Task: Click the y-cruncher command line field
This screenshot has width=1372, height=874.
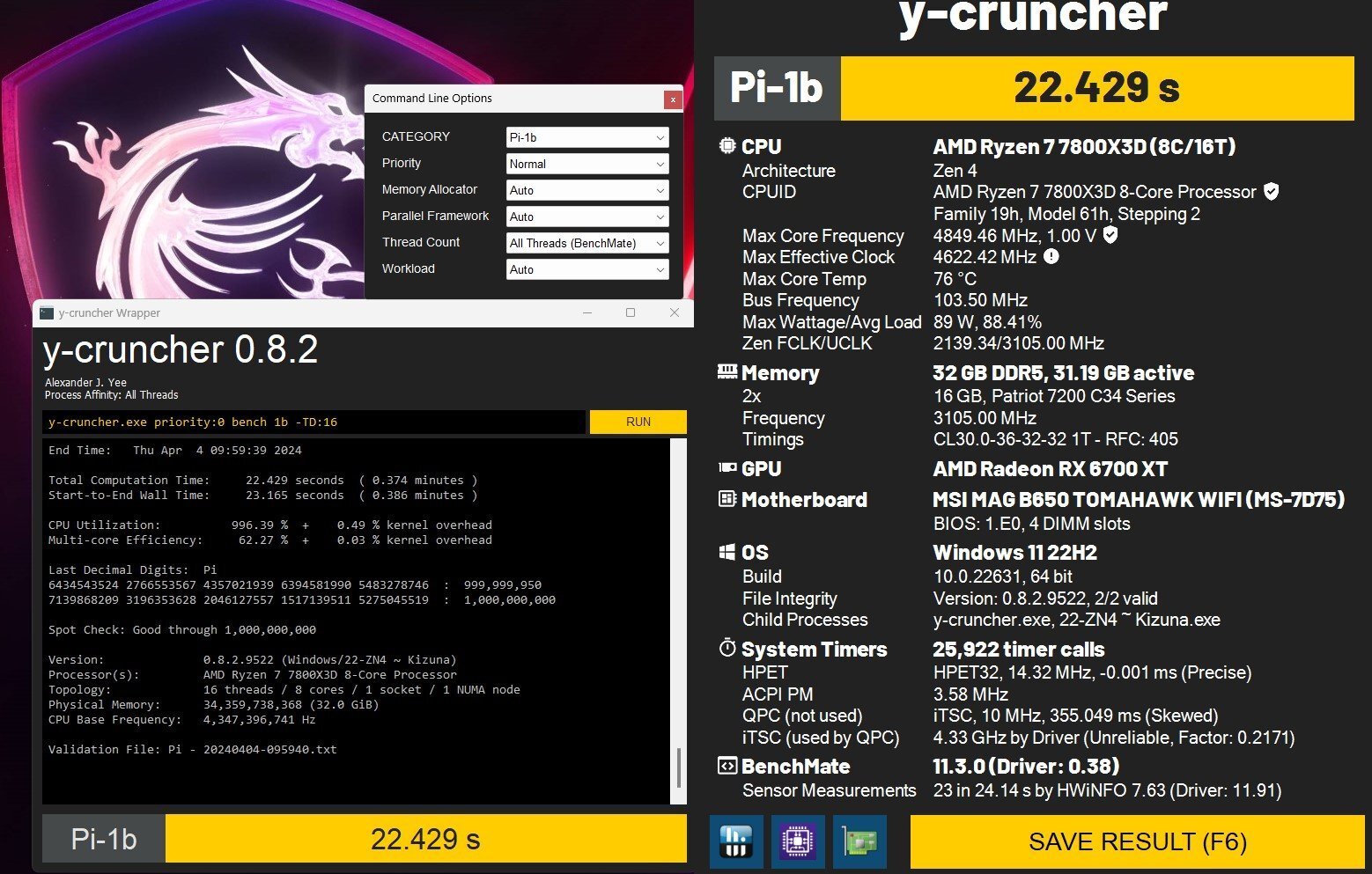Action: 313,422
